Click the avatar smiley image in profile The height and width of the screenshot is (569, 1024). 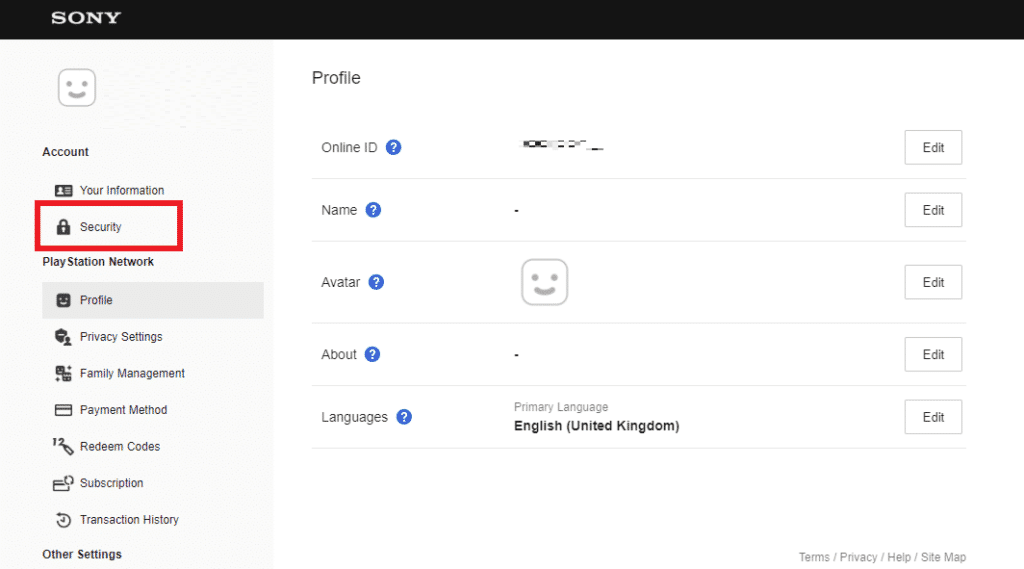[x=544, y=282]
